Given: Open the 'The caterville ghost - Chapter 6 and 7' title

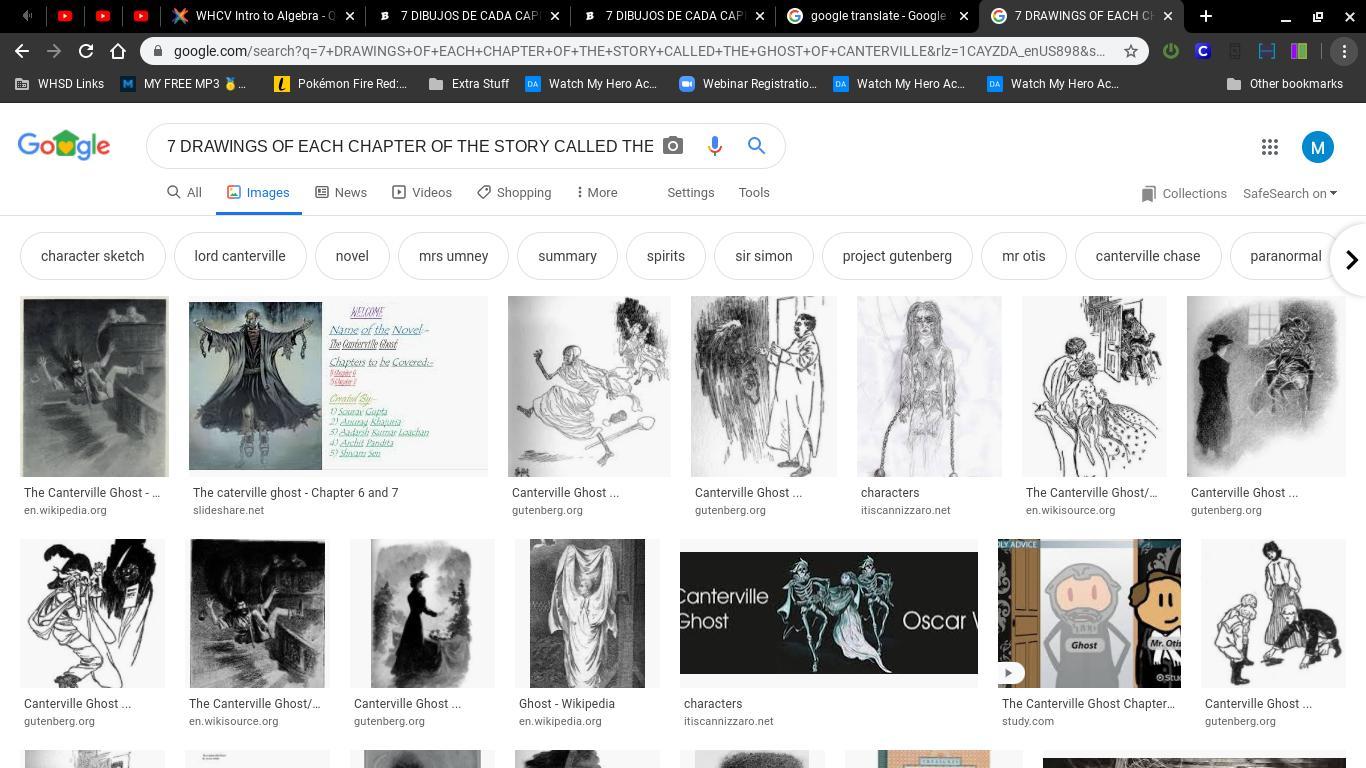Looking at the screenshot, I should pyautogui.click(x=296, y=493).
